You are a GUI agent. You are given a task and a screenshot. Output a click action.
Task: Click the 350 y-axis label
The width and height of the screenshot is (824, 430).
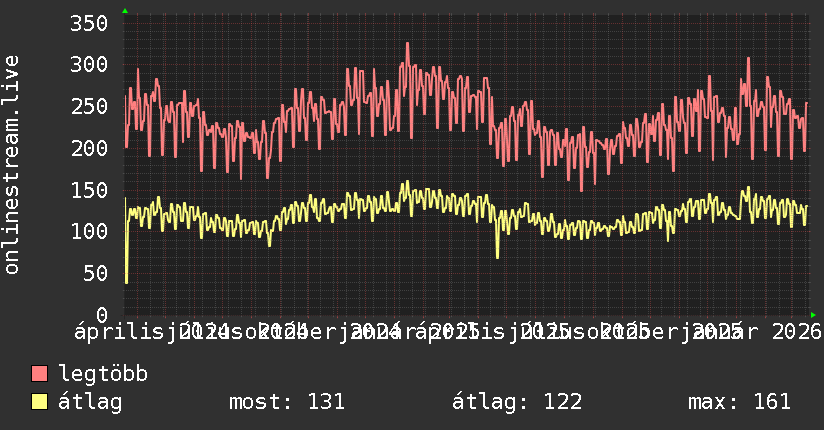pyautogui.click(x=89, y=23)
